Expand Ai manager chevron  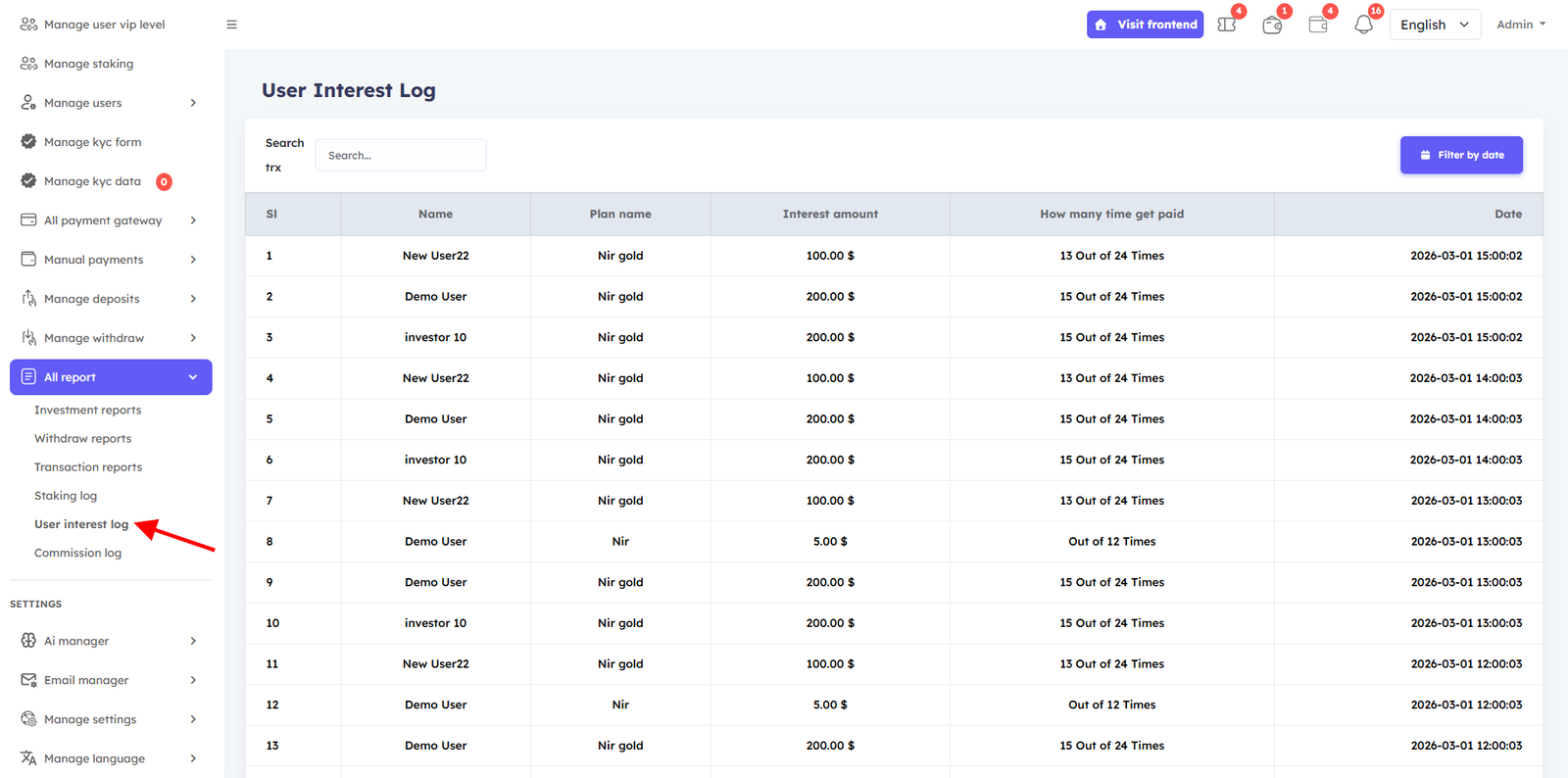(193, 641)
